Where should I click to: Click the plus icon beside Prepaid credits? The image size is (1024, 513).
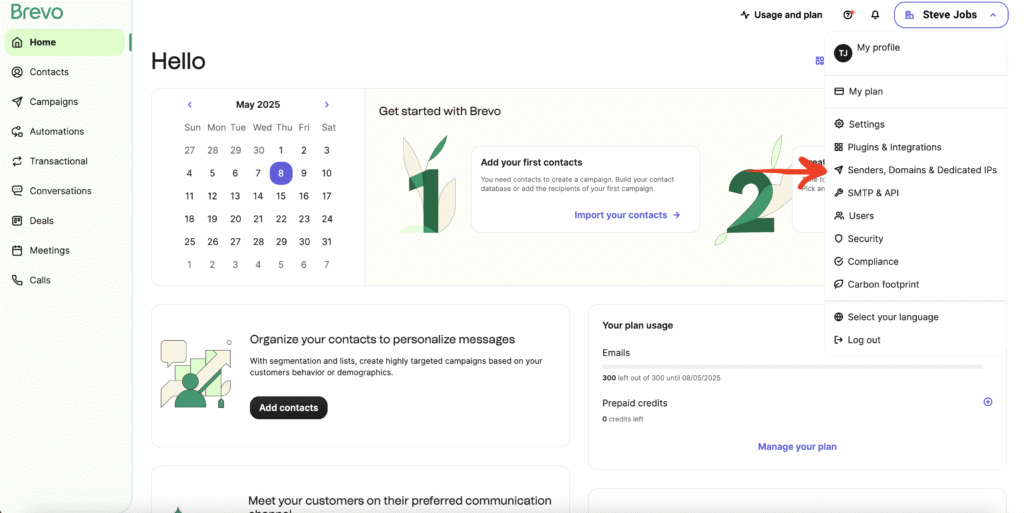click(x=987, y=402)
